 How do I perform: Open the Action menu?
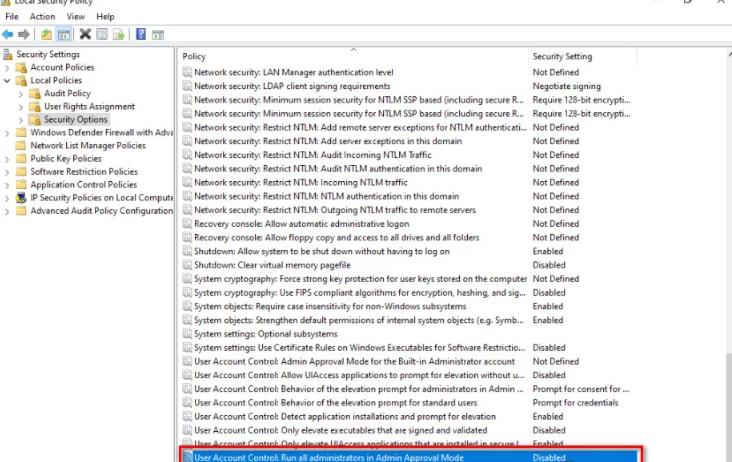(x=42, y=16)
